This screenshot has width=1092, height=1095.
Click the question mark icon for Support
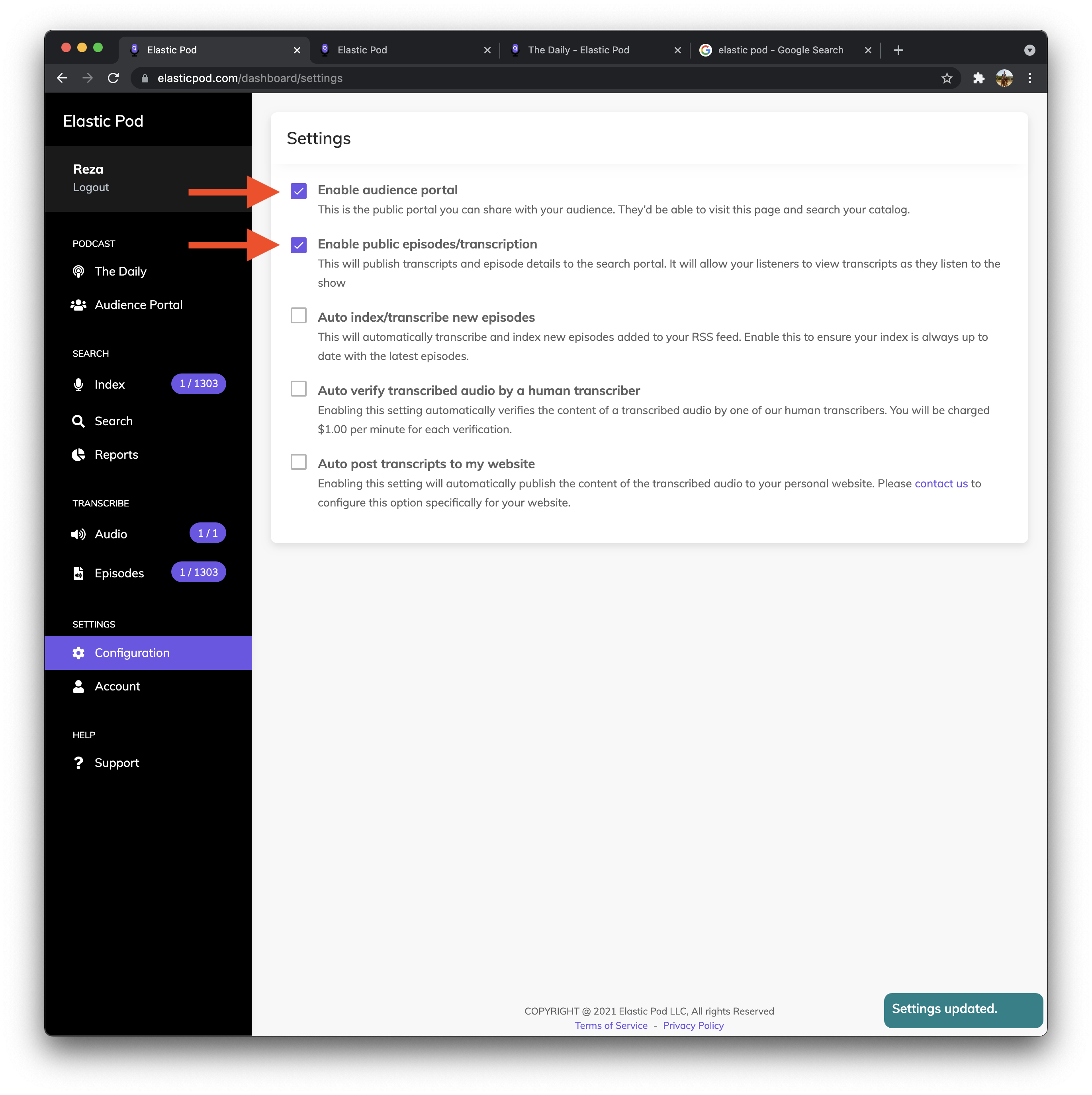(78, 763)
